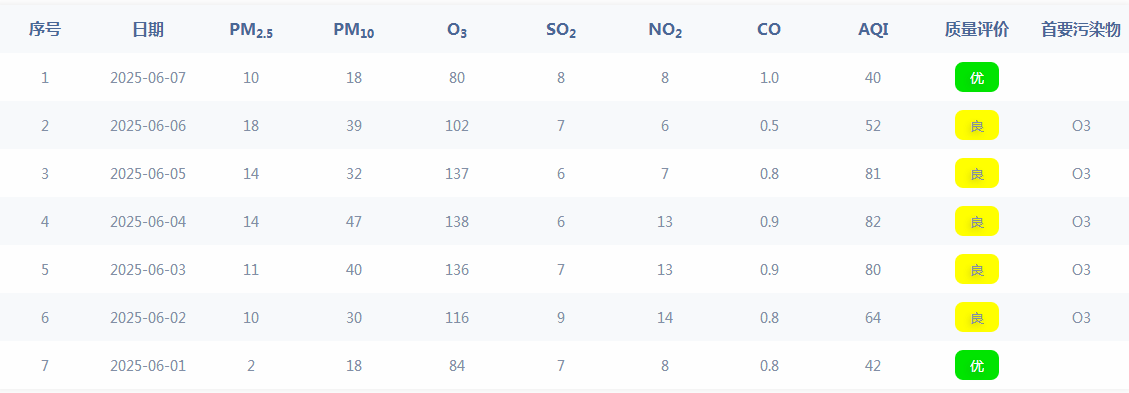Click the 日期 column header

tap(148, 30)
